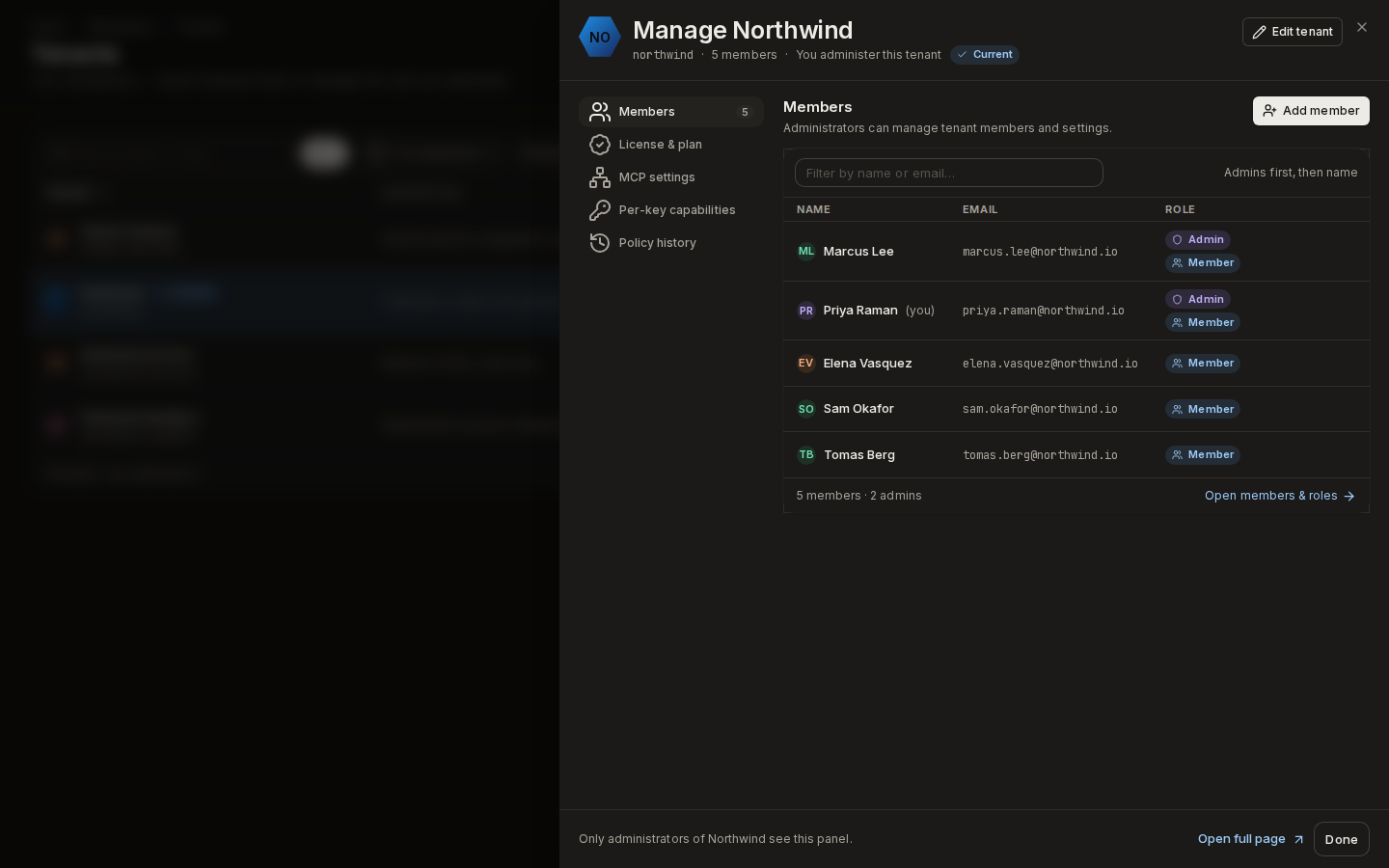This screenshot has width=1389, height=868.
Task: Click the License & plan badge icon
Action: 600,145
